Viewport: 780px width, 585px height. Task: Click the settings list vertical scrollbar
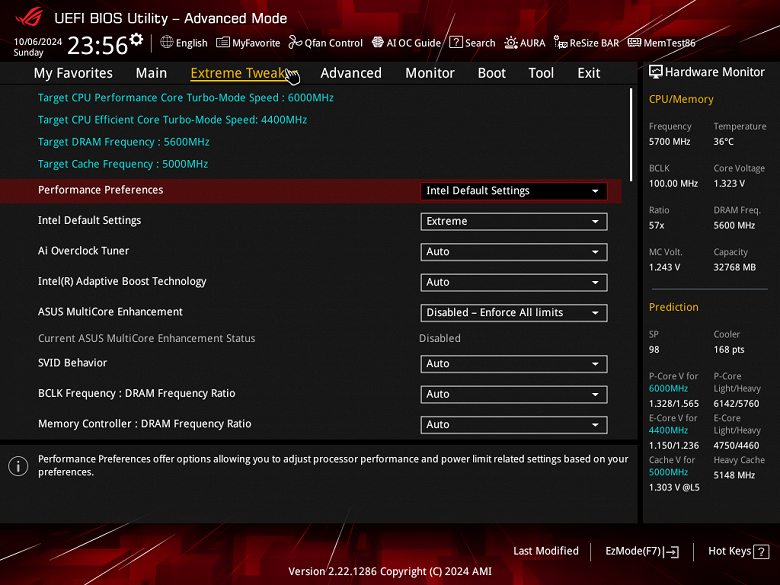click(631, 135)
